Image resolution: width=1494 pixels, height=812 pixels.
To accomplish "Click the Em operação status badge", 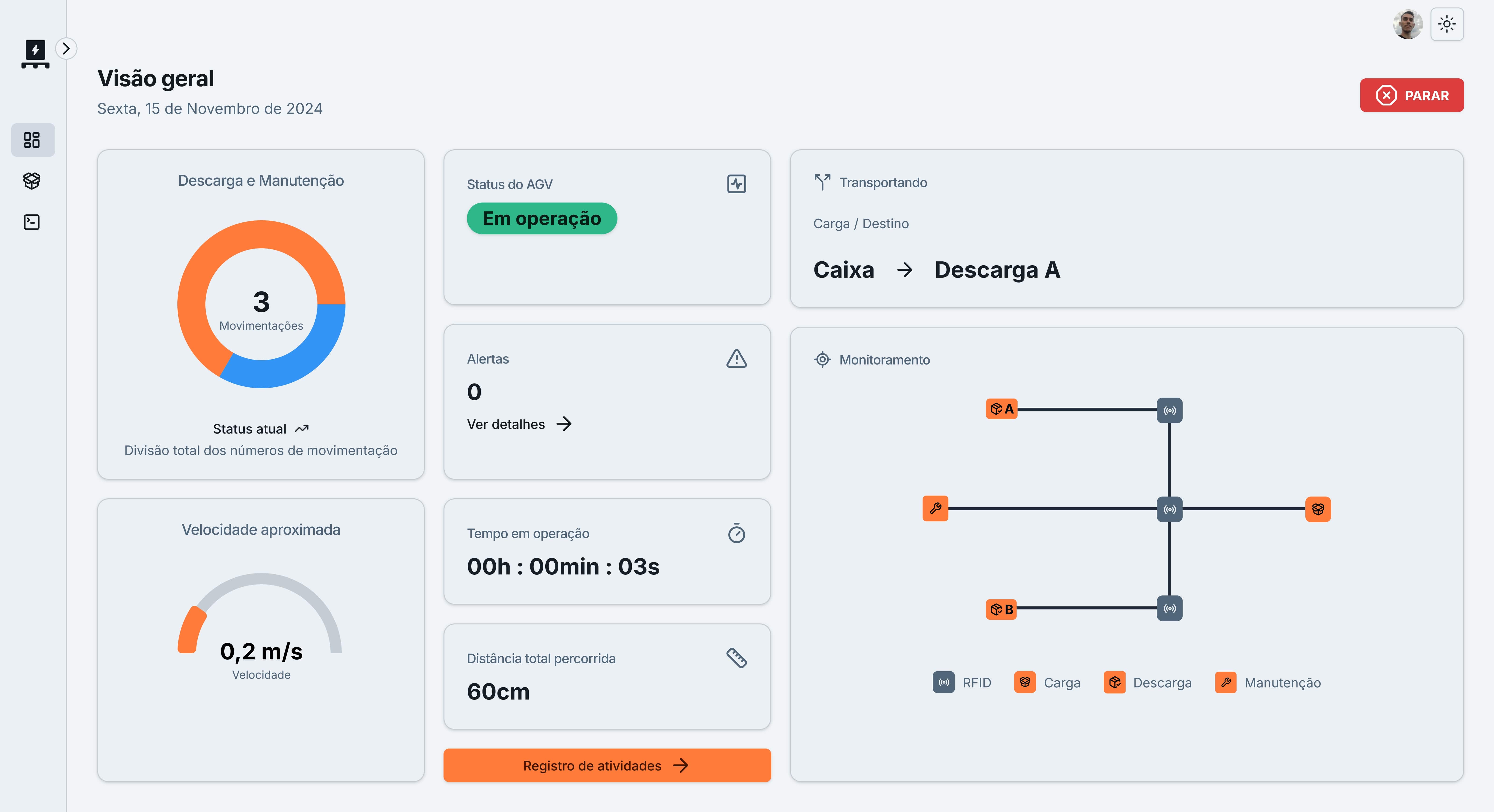I will (542, 218).
